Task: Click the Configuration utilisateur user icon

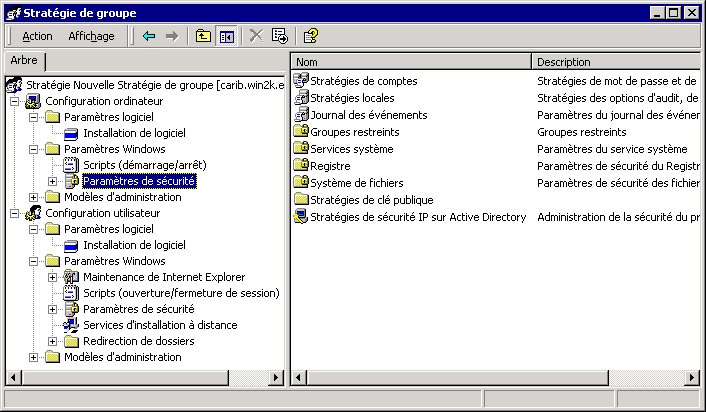Action: pyautogui.click(x=33, y=213)
